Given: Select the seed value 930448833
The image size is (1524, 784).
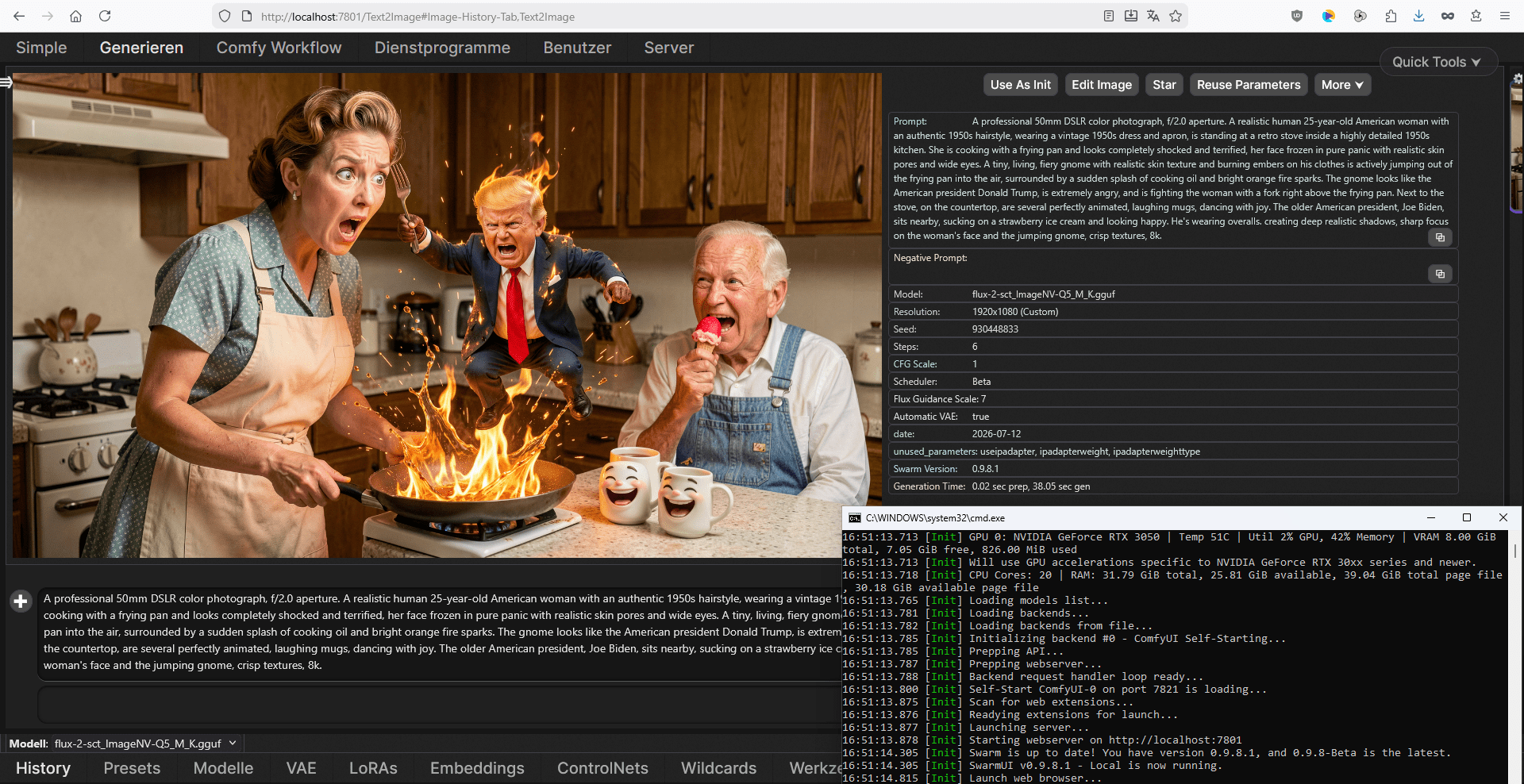Looking at the screenshot, I should coord(995,329).
